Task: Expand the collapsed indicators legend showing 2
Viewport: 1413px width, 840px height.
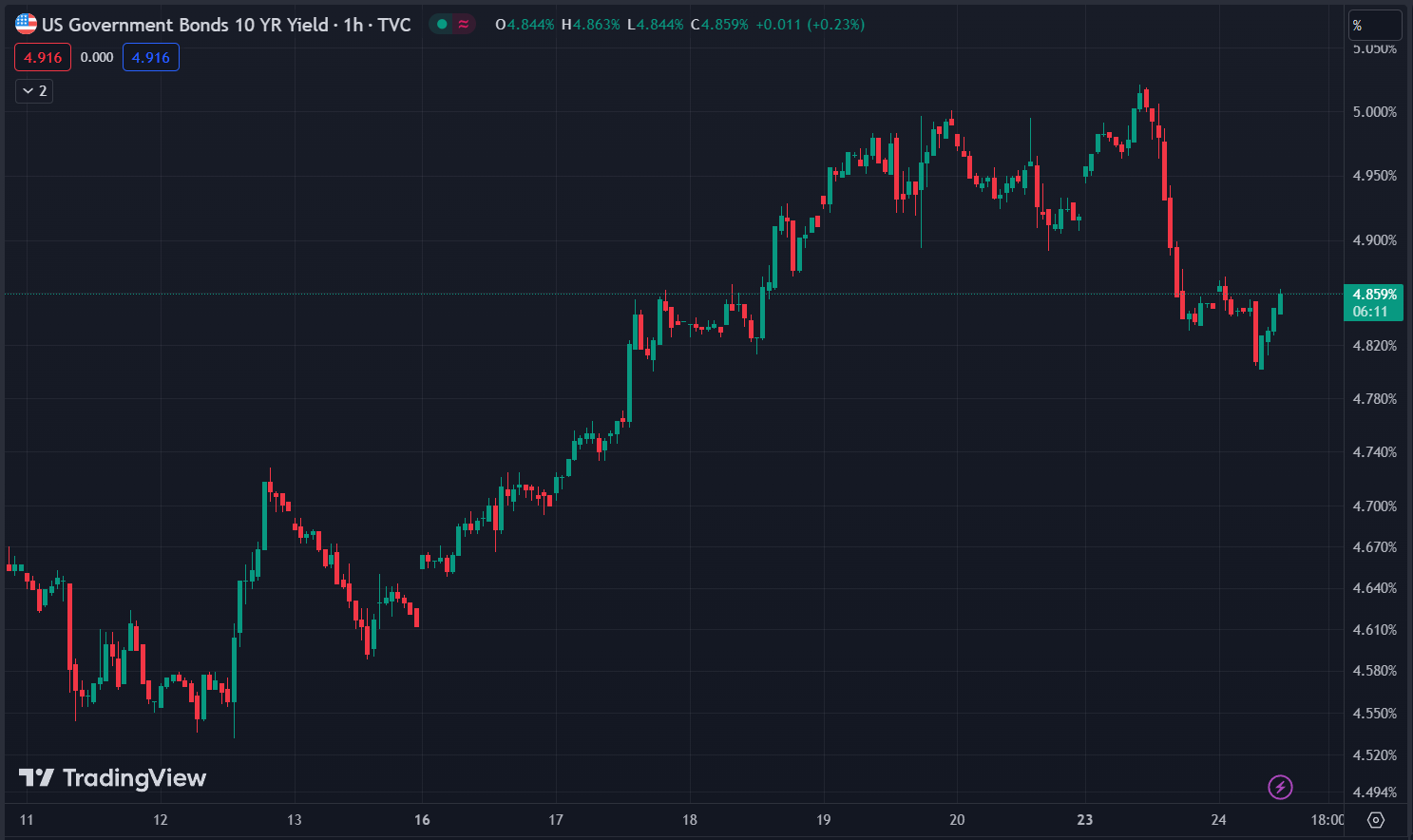Action: [x=34, y=91]
